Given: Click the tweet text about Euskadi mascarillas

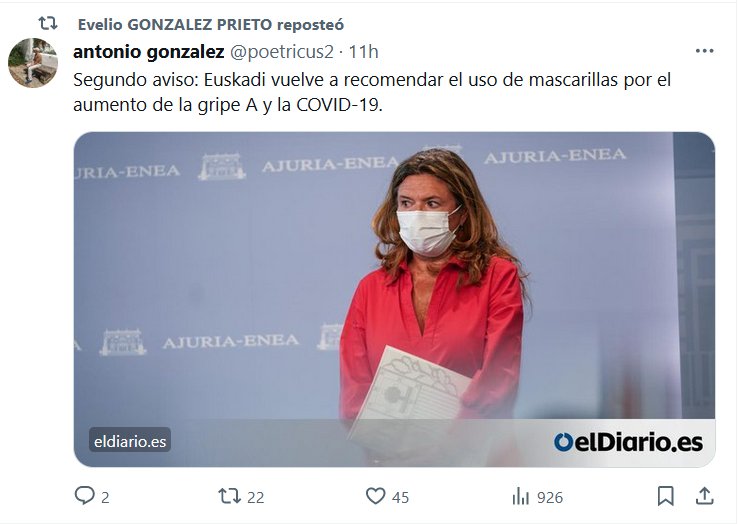Looking at the screenshot, I should (x=372, y=92).
